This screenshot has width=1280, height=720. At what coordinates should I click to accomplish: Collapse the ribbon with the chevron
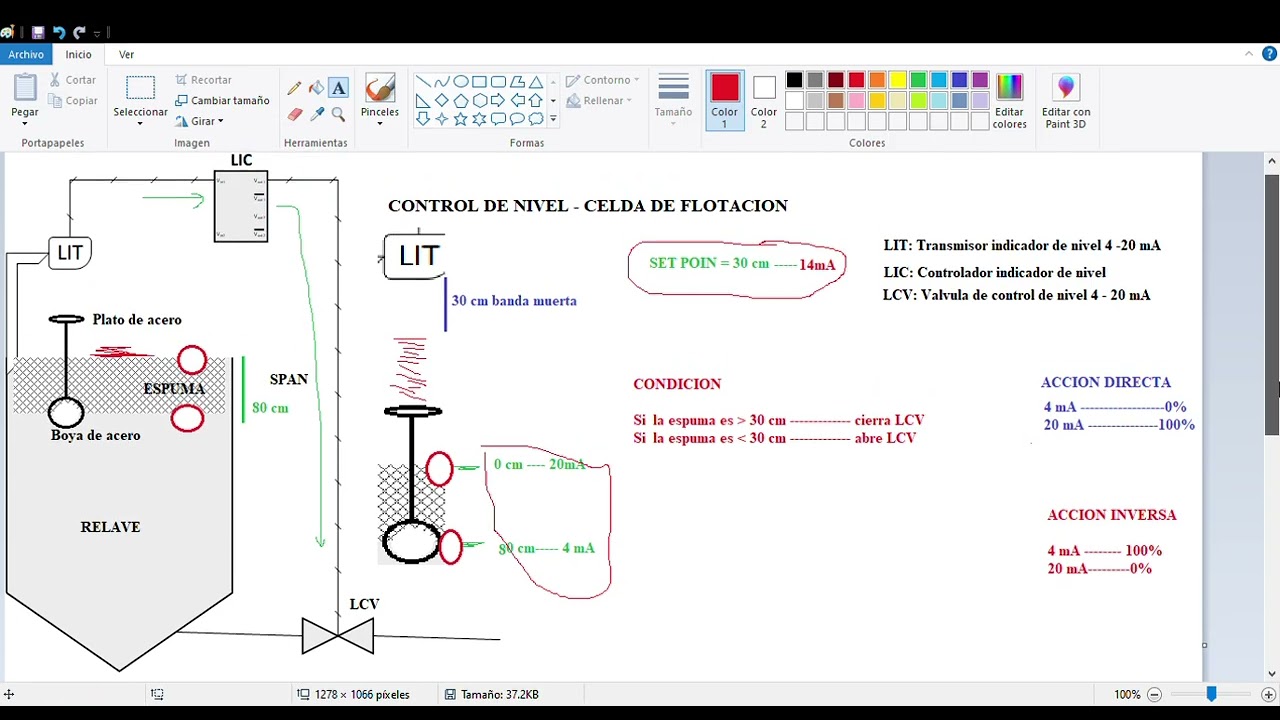click(x=1250, y=54)
